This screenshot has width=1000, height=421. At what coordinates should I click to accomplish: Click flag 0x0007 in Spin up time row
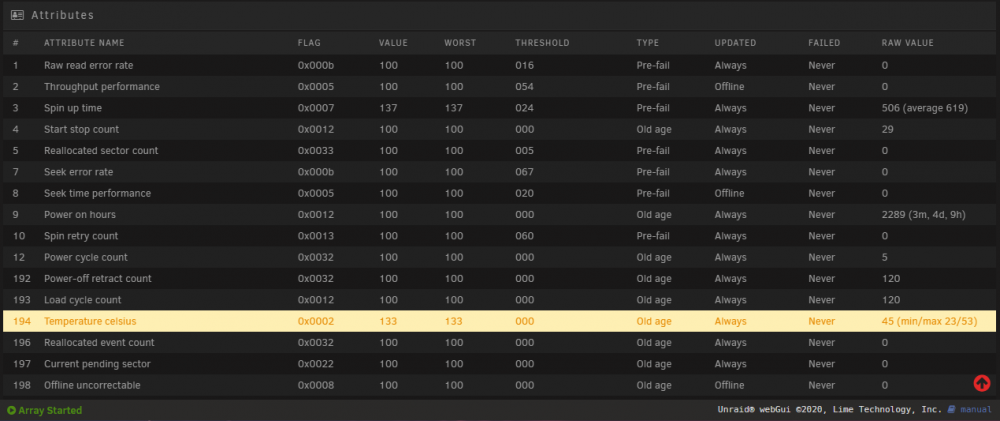tap(316, 108)
